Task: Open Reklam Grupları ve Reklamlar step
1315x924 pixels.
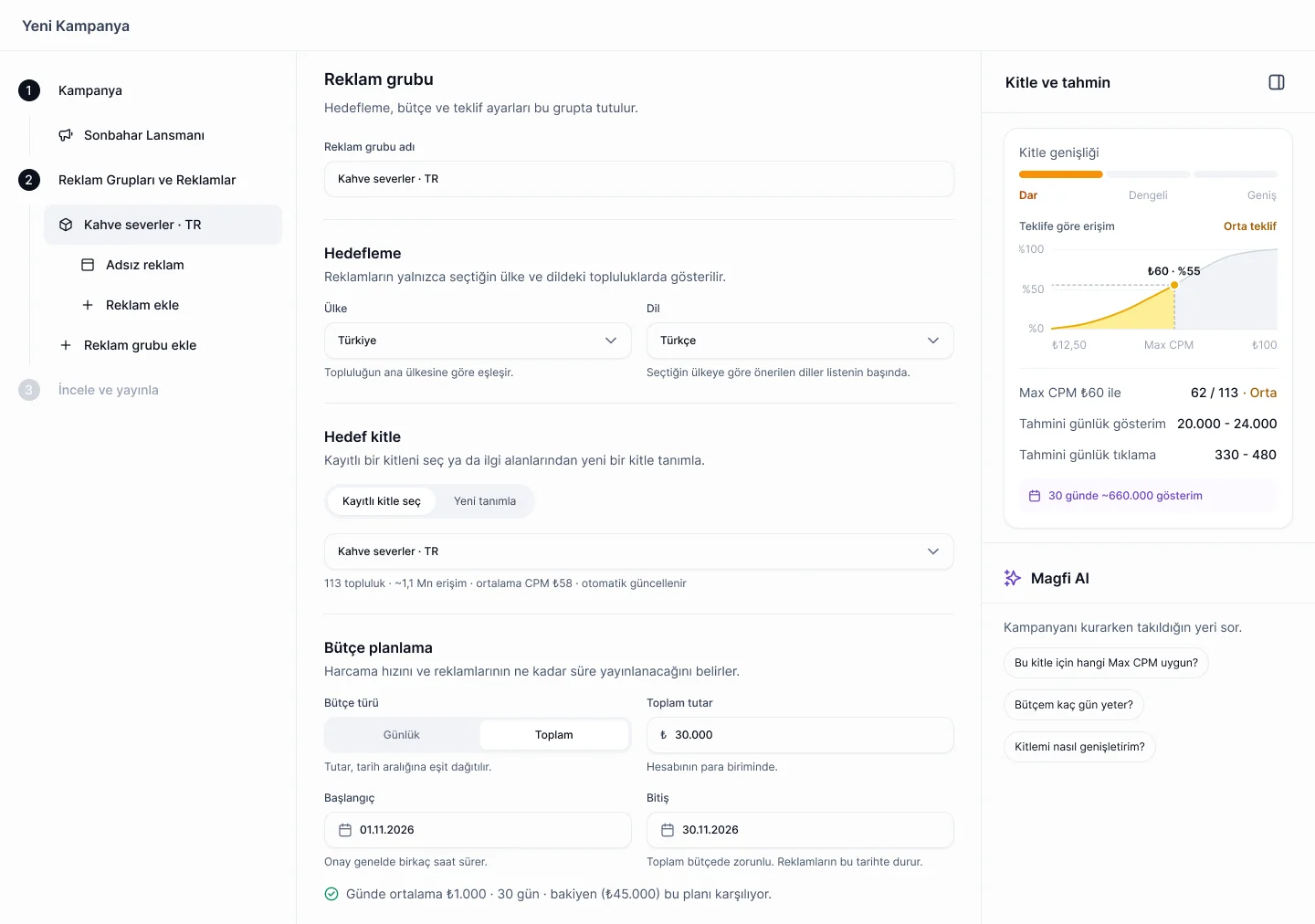Action: (x=147, y=180)
